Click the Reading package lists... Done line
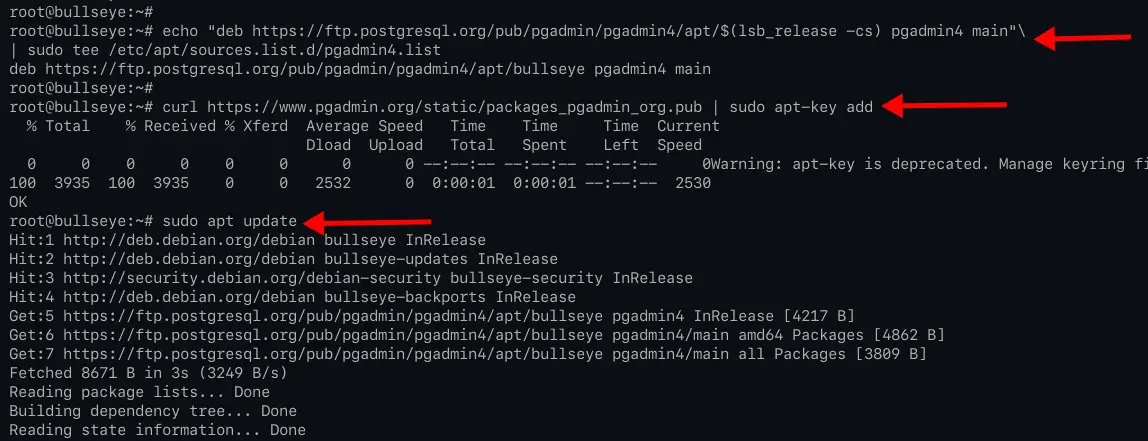Screen dimensions: 1148x441 140,393
